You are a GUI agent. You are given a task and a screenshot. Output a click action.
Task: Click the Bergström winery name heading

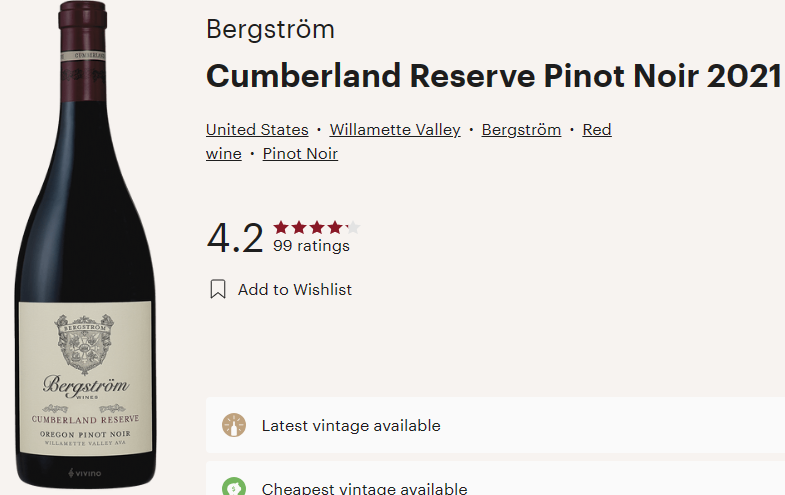270,29
